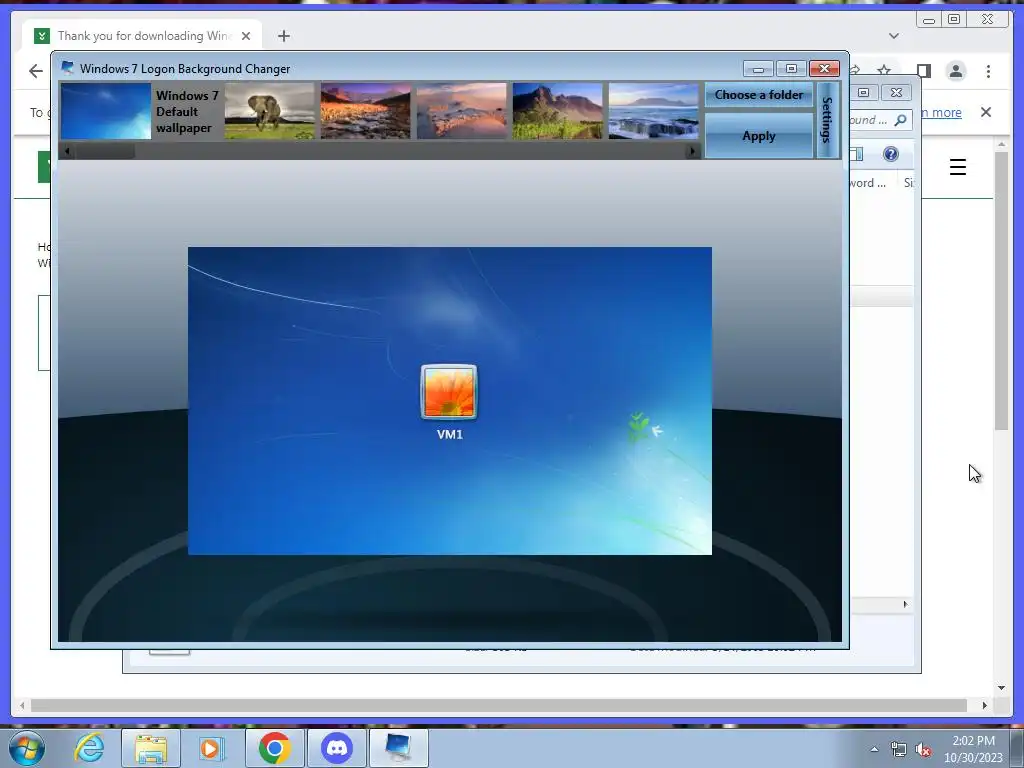Launch Internet Explorer from the taskbar
The width and height of the screenshot is (1024, 768).
(89, 748)
